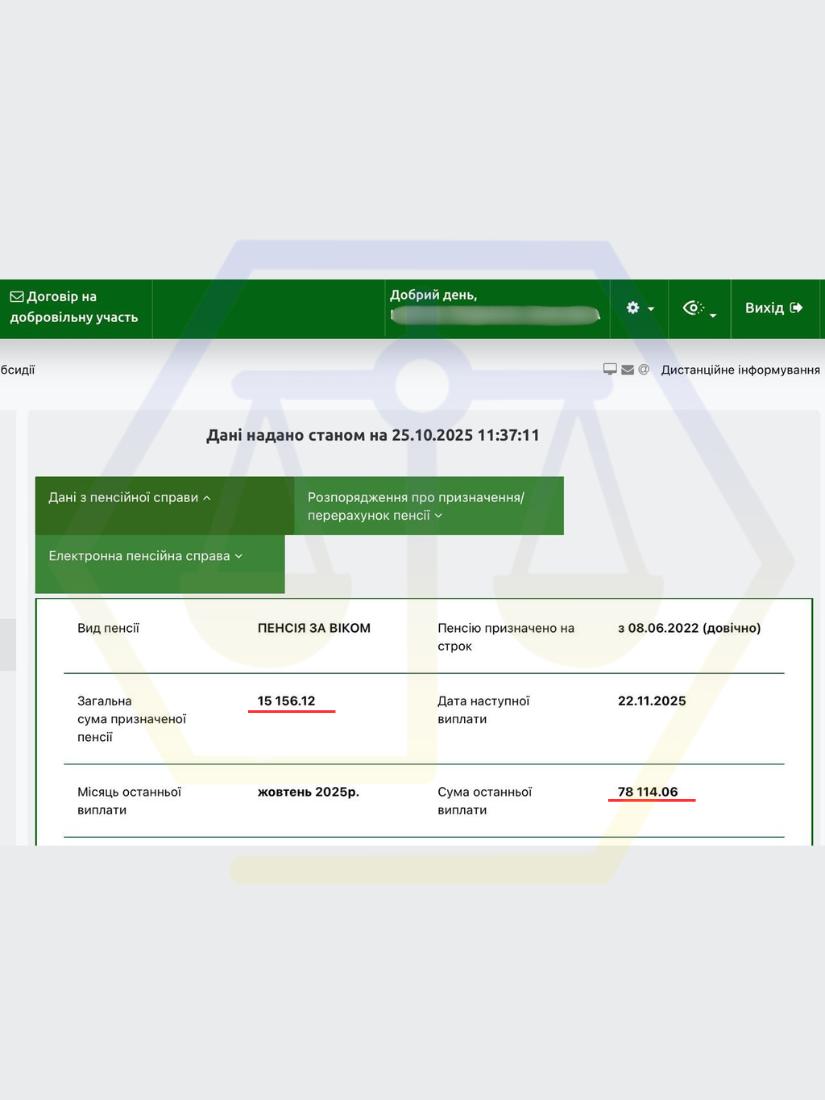Click Сума останньої виплати label

pos(485,801)
